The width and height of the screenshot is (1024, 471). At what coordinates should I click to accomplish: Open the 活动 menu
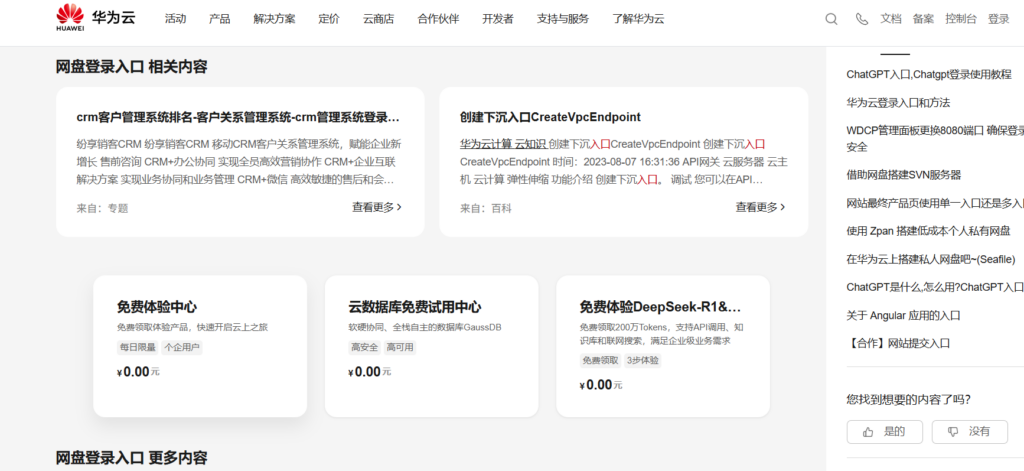[x=176, y=19]
